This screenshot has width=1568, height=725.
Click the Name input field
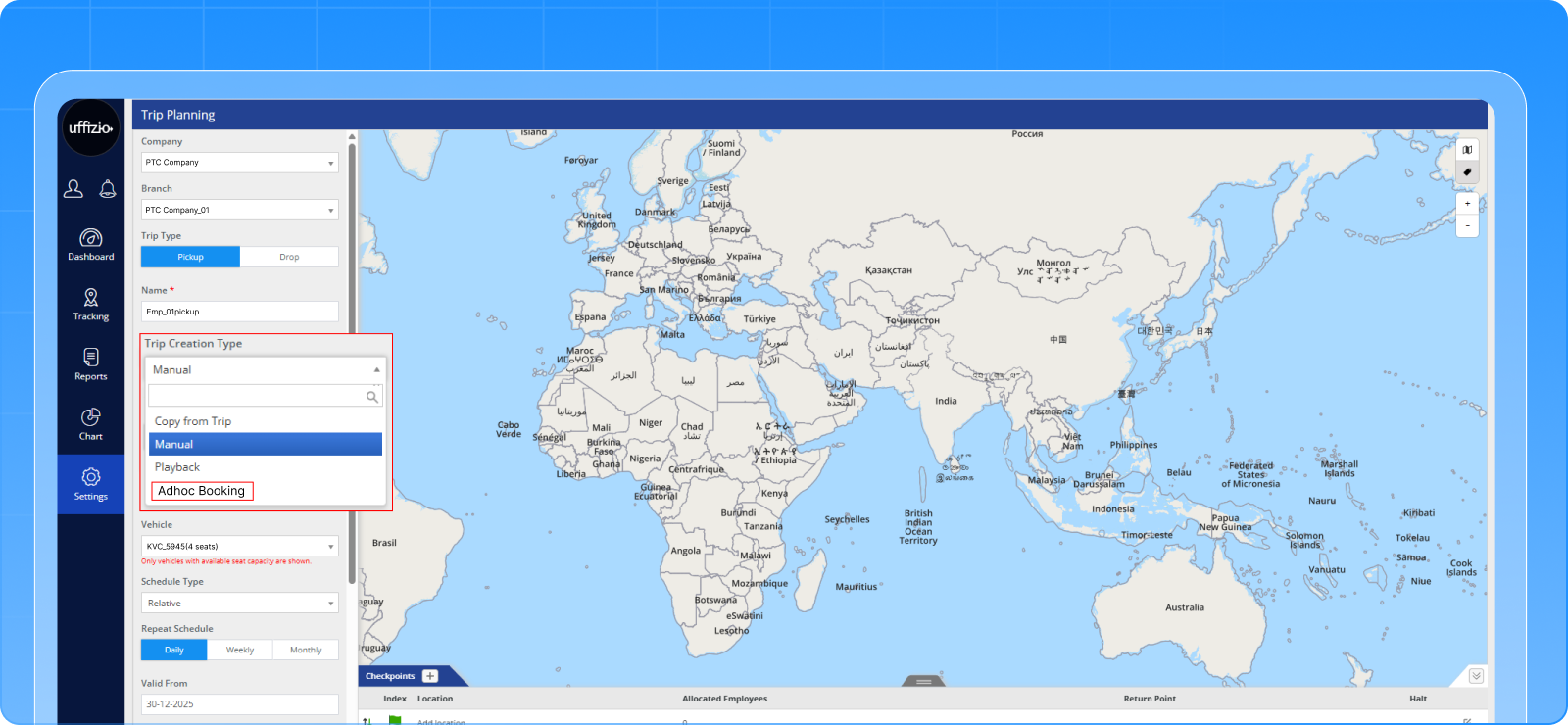click(x=239, y=312)
